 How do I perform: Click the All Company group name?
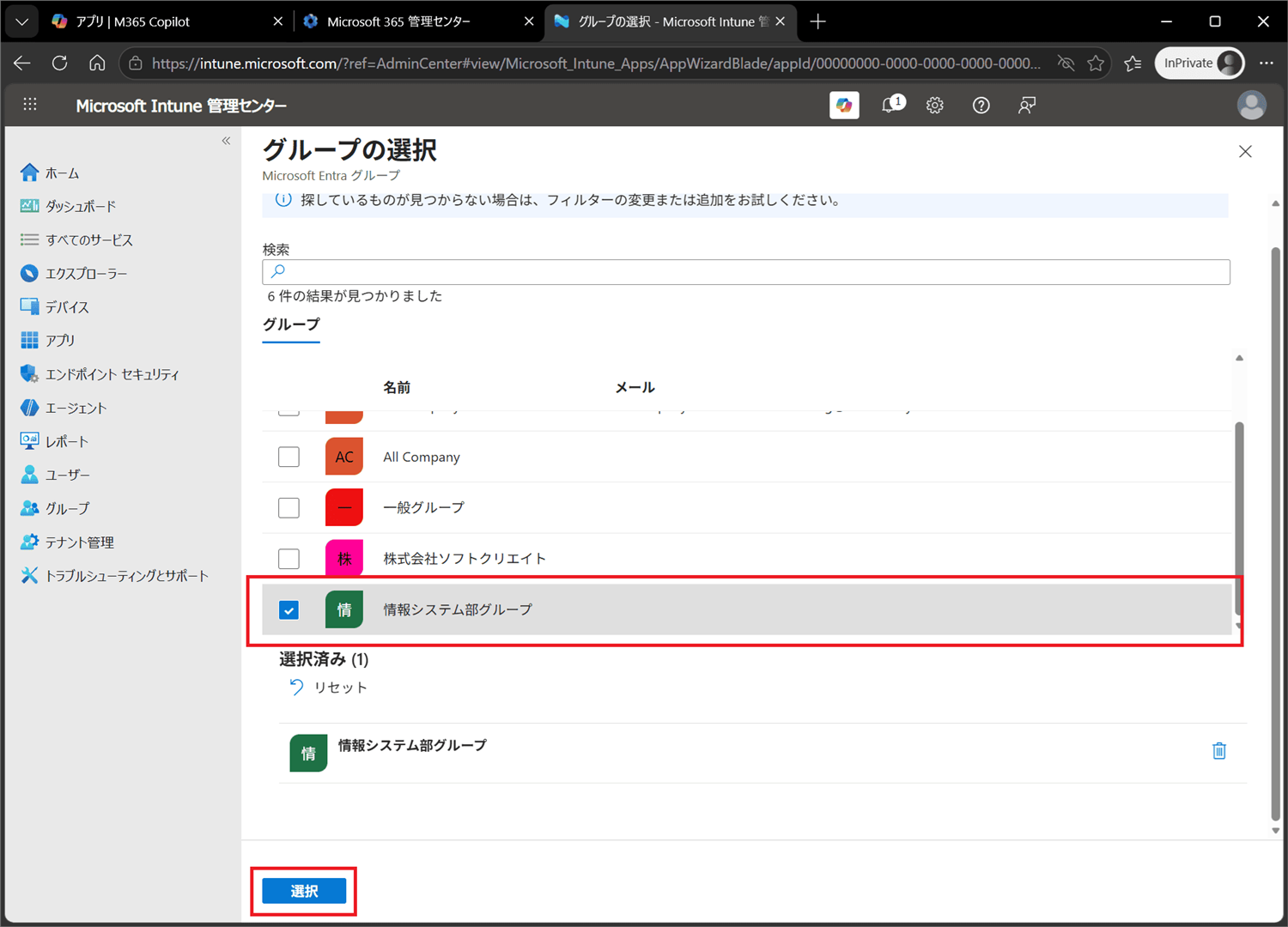pyautogui.click(x=422, y=457)
